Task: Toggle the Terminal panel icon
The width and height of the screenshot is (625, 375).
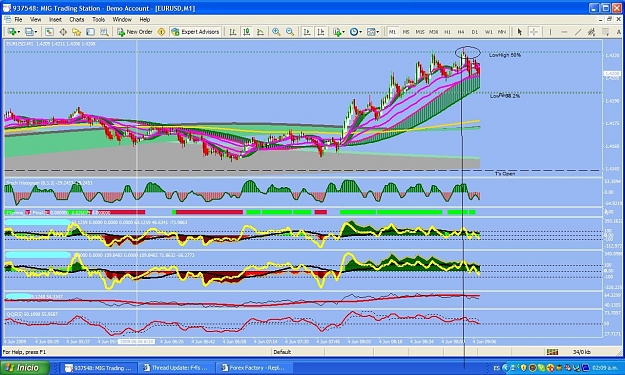Action: coord(90,32)
